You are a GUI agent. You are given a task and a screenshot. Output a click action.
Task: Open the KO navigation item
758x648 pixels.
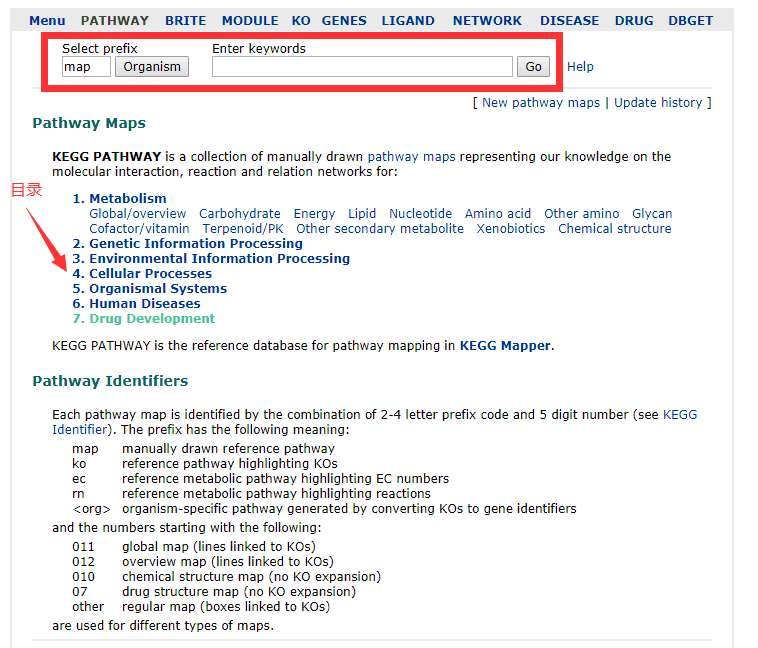(x=301, y=20)
